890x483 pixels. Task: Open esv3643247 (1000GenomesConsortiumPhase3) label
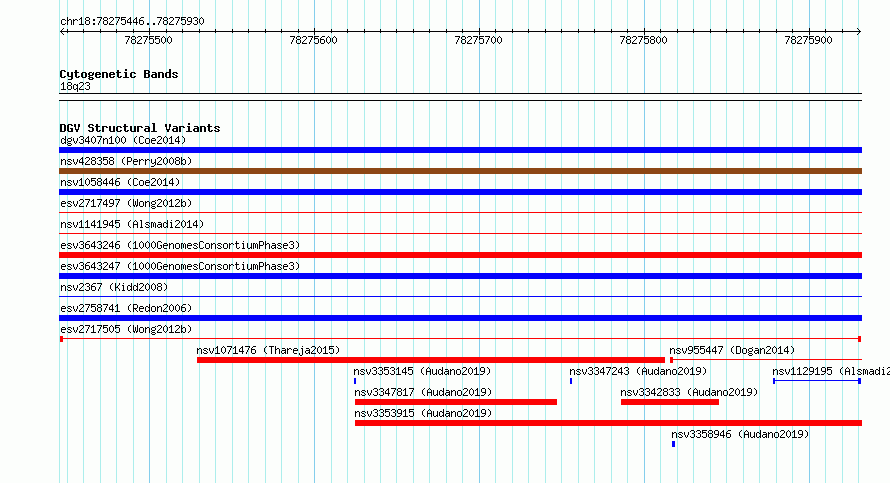tap(180, 266)
